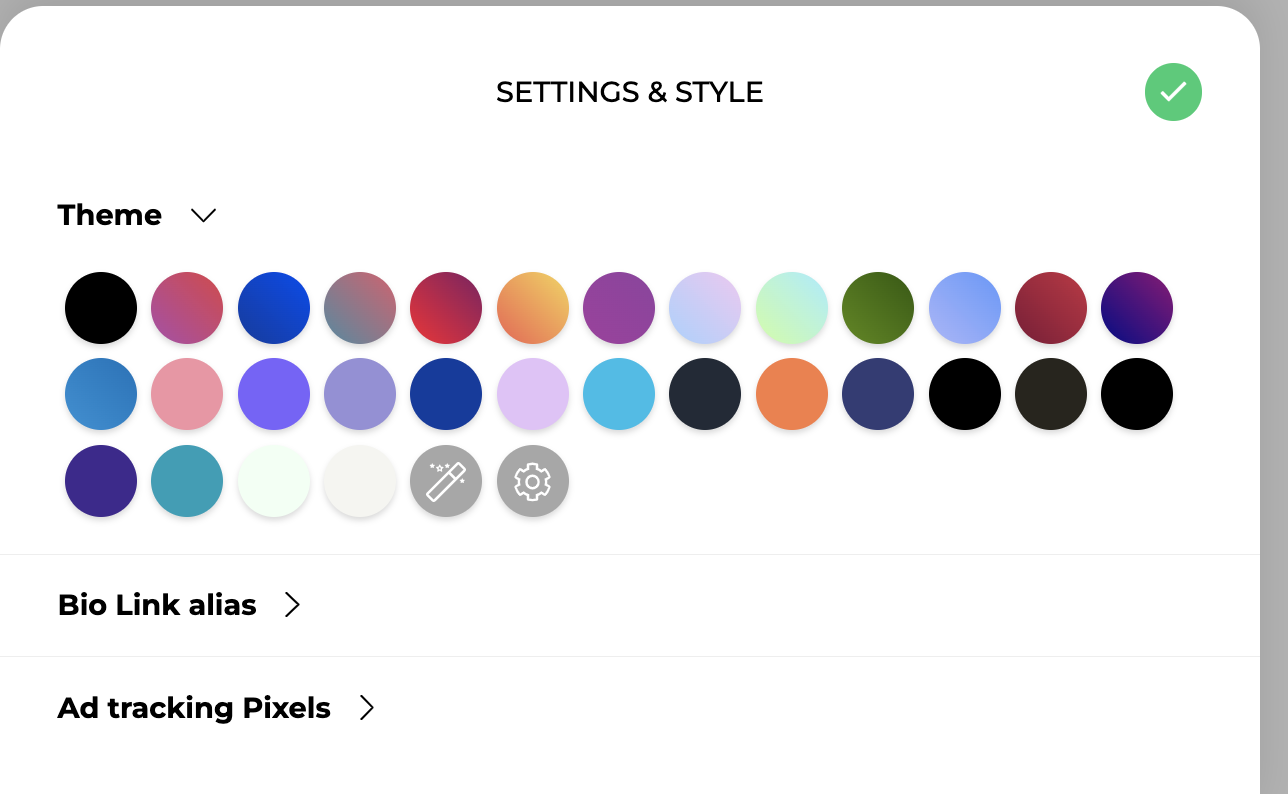This screenshot has height=794, width=1288.
Task: Click the SETTINGS & STYLE title
Action: [629, 92]
